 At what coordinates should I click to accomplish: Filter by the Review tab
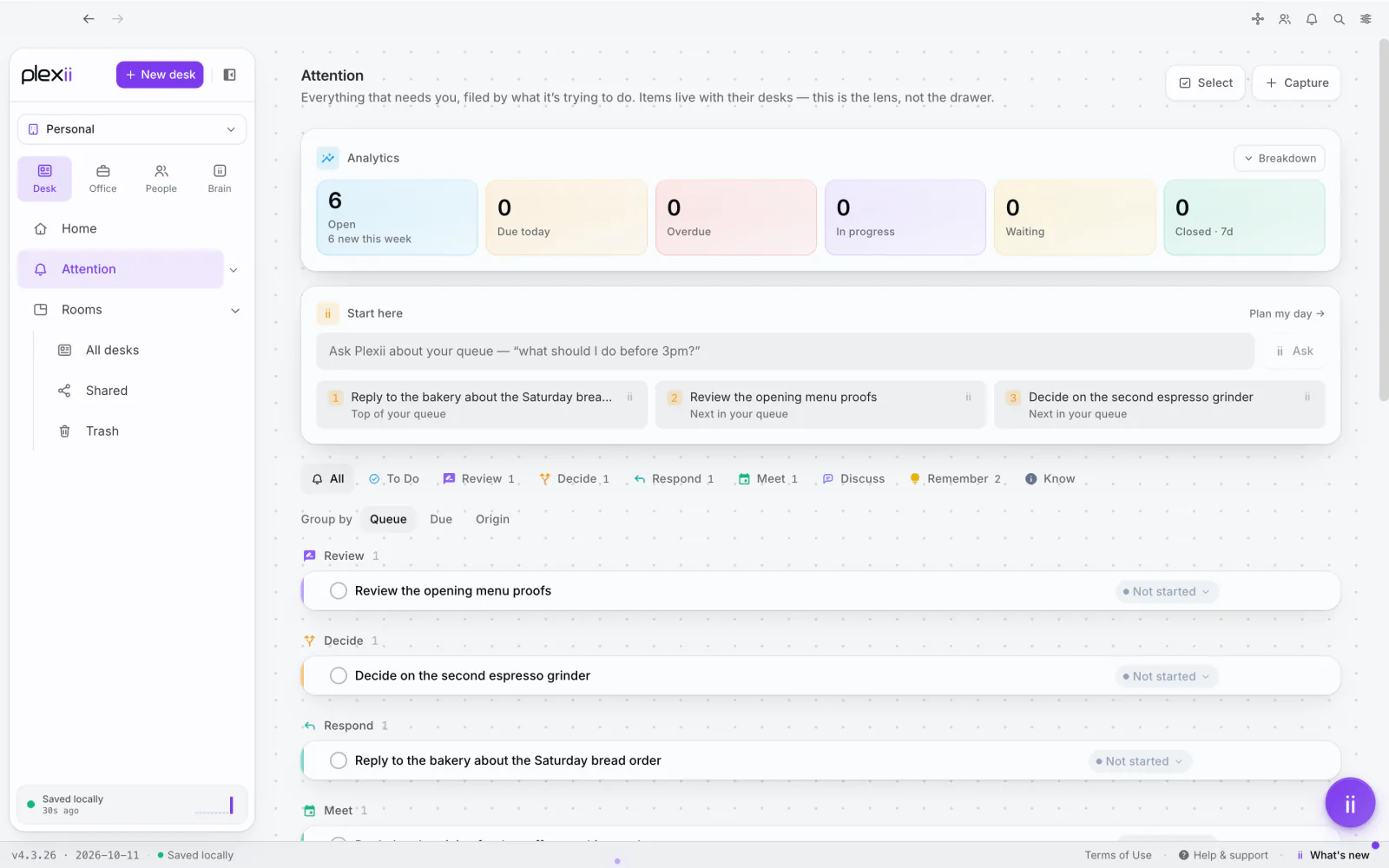(x=478, y=479)
